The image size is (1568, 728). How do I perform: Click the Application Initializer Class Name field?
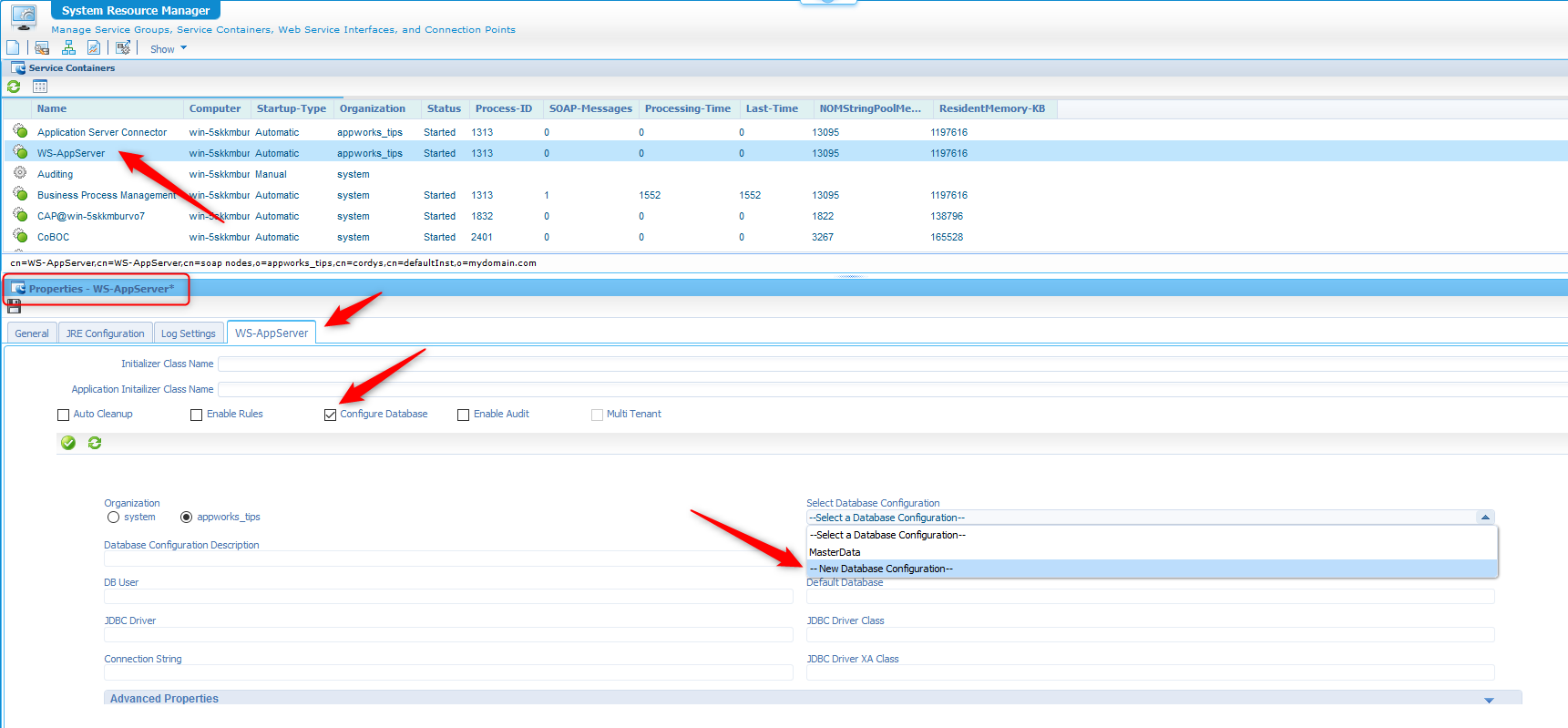[x=893, y=389]
